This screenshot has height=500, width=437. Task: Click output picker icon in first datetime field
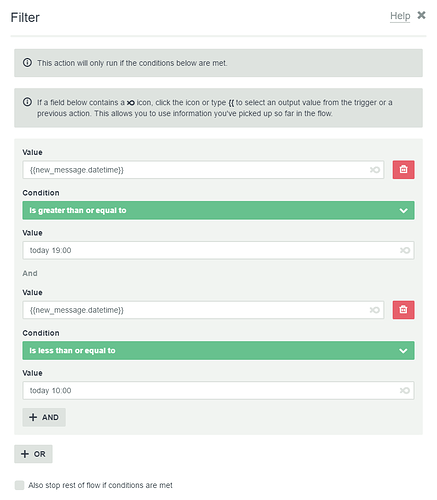(375, 170)
